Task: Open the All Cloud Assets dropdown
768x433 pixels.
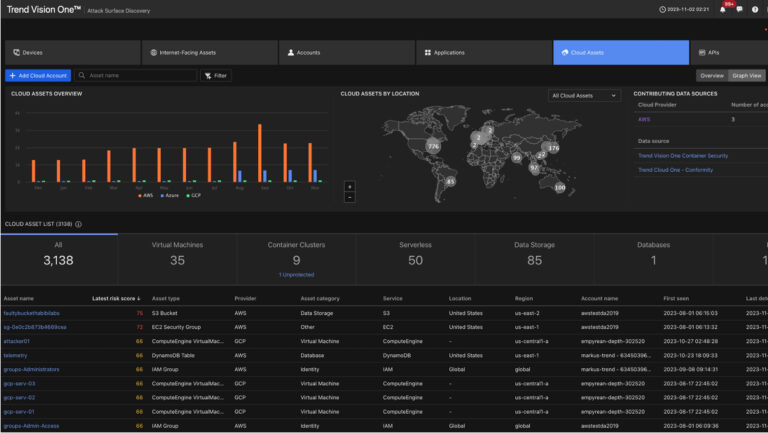Action: click(584, 96)
